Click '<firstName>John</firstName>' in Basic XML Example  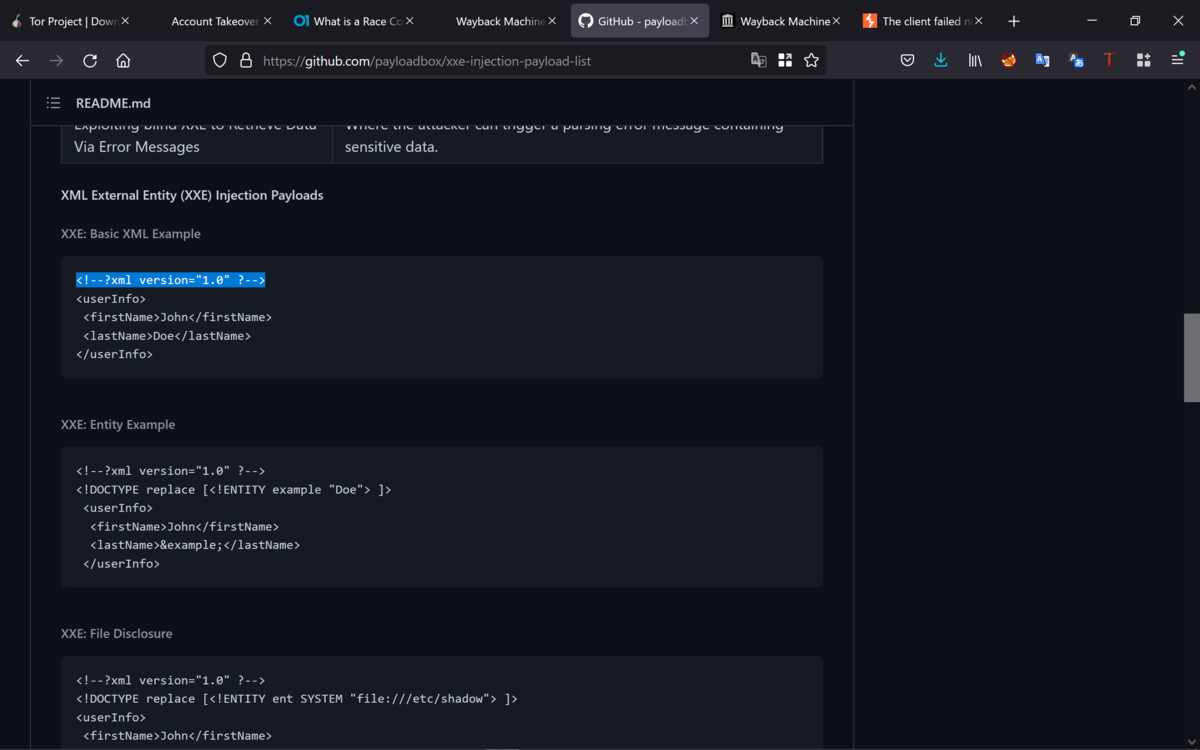(178, 317)
